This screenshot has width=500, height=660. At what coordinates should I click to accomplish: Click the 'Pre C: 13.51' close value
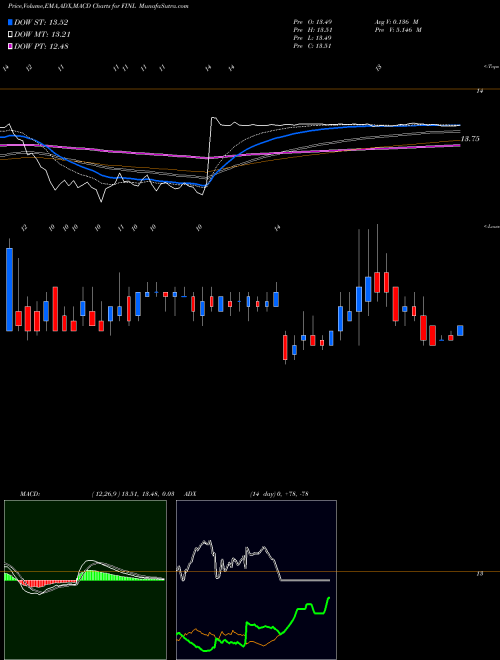coord(313,46)
